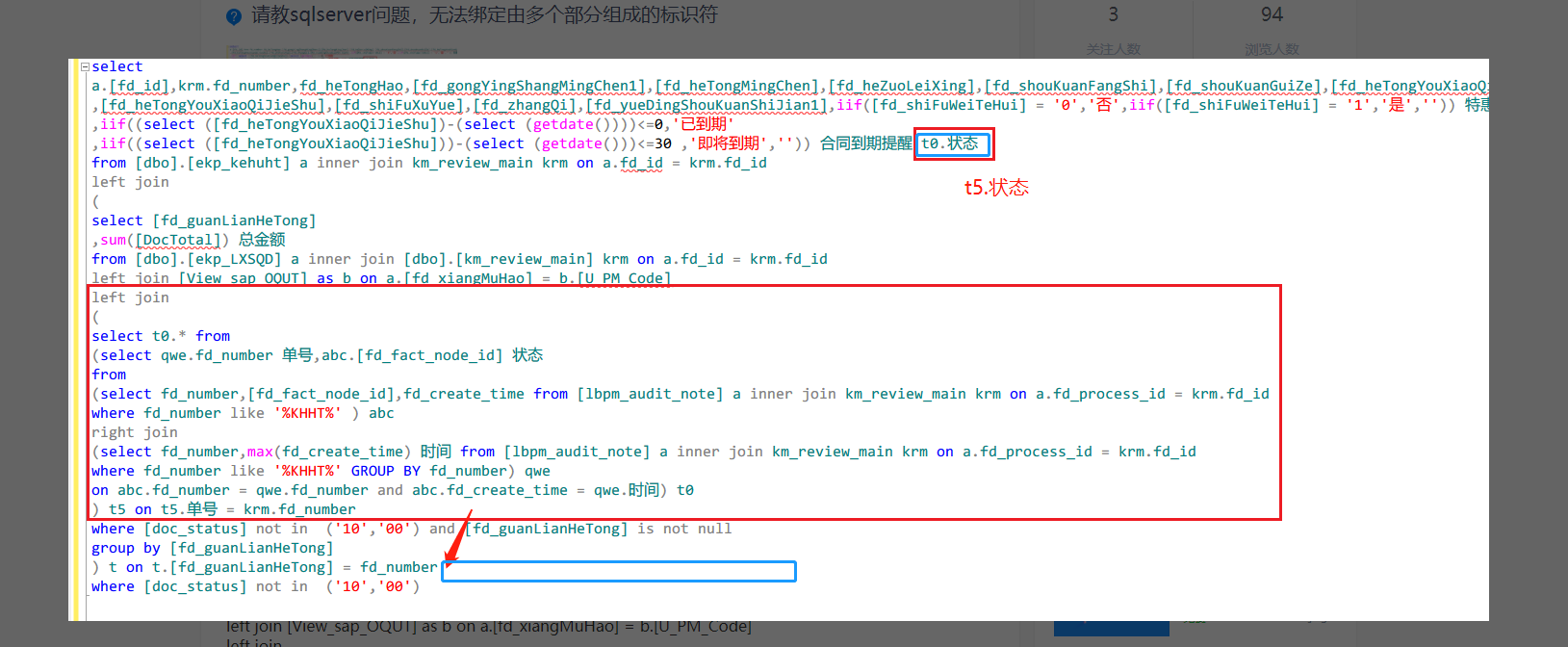Click 'on abc.fd_number = qwe.fd_number' line

[393, 490]
